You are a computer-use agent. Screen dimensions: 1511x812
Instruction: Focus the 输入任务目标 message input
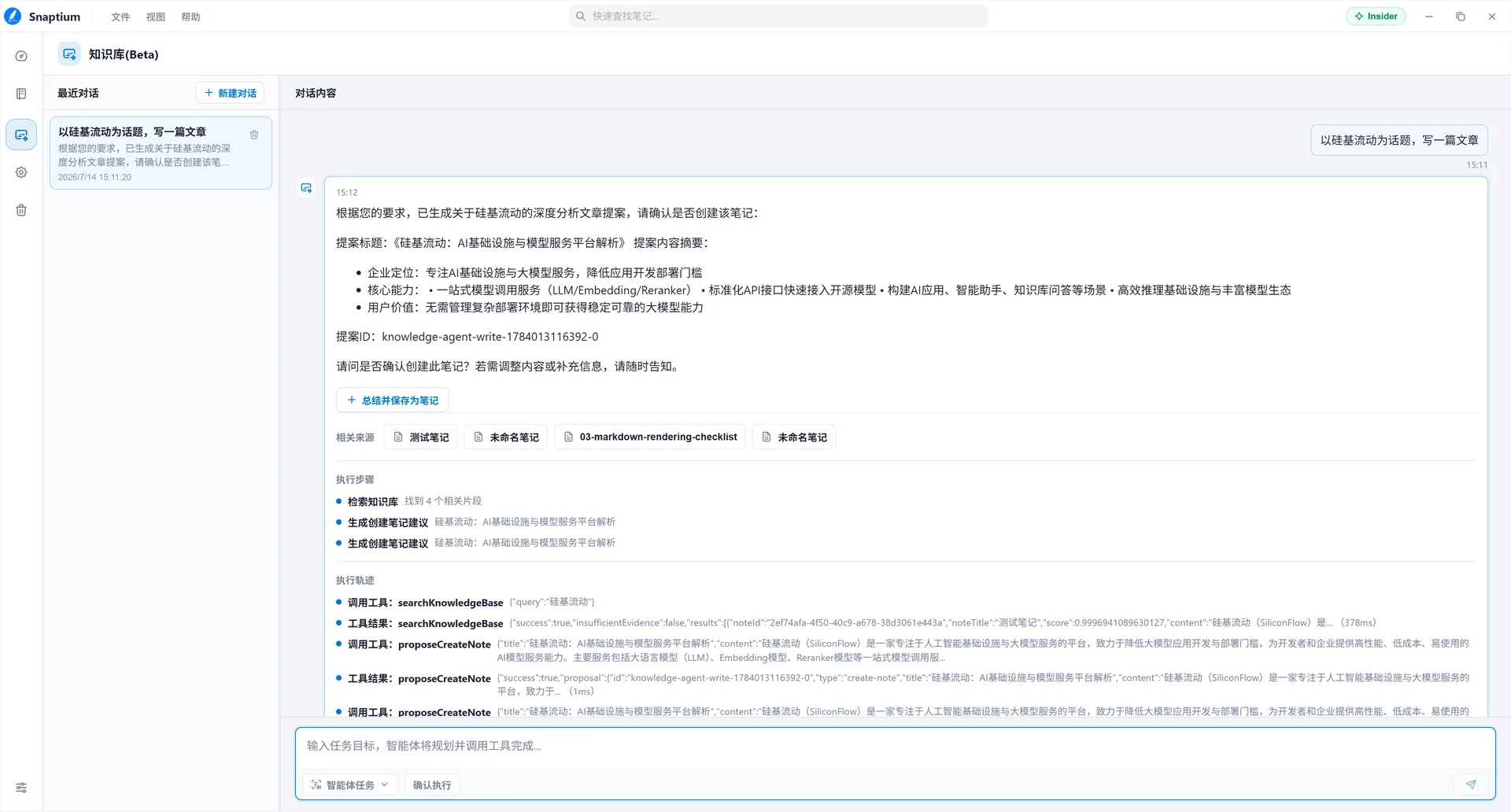click(x=895, y=746)
